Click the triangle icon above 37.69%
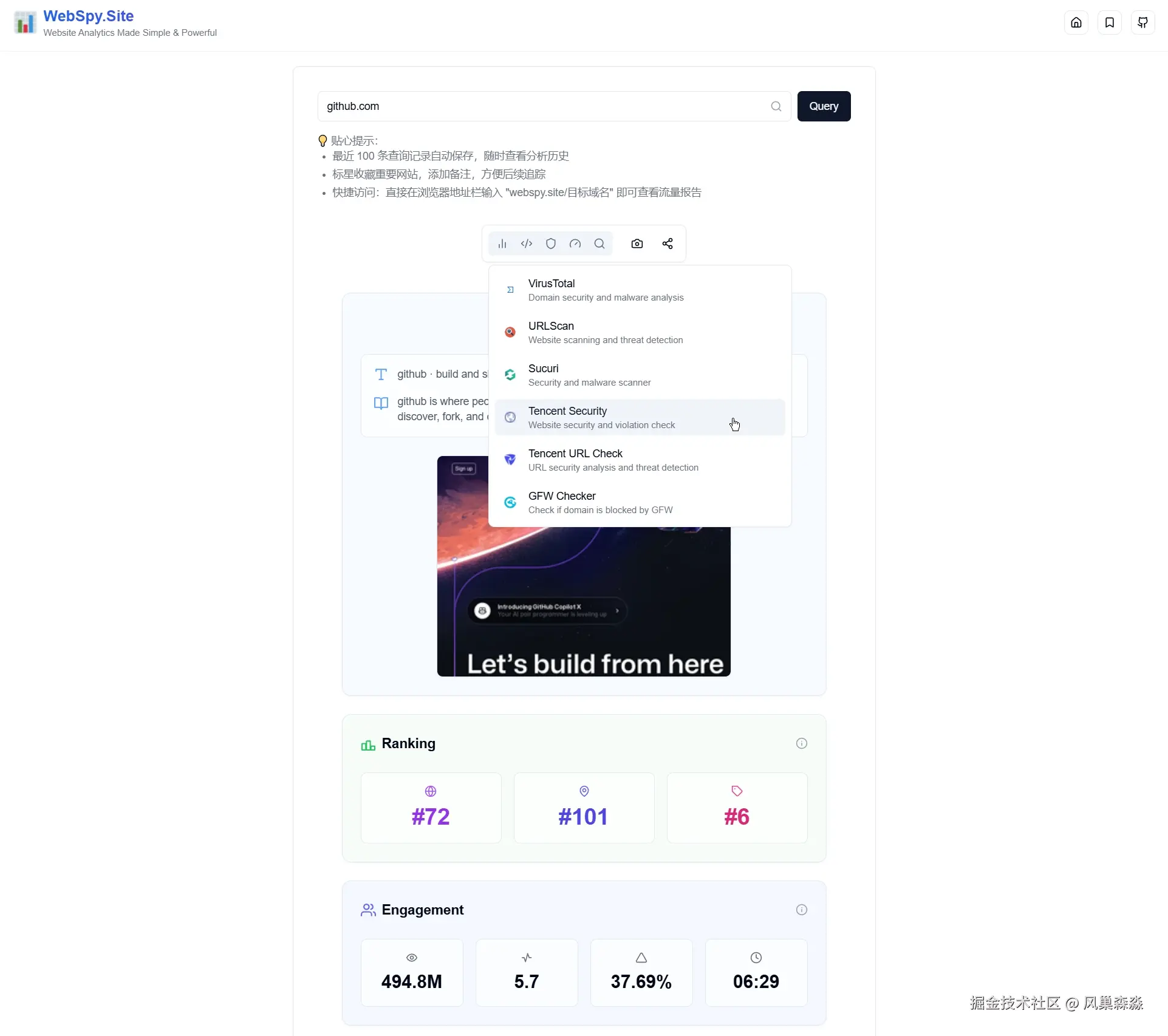Screen dimensions: 1168x1036 coord(641,958)
